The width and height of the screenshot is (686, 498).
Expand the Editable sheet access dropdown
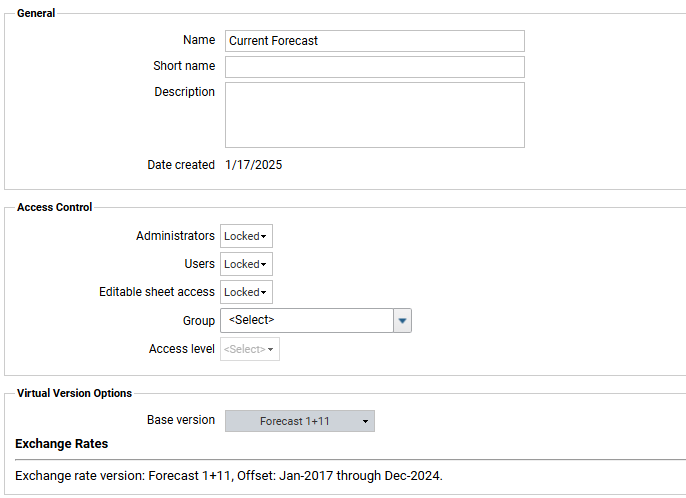[x=246, y=292]
